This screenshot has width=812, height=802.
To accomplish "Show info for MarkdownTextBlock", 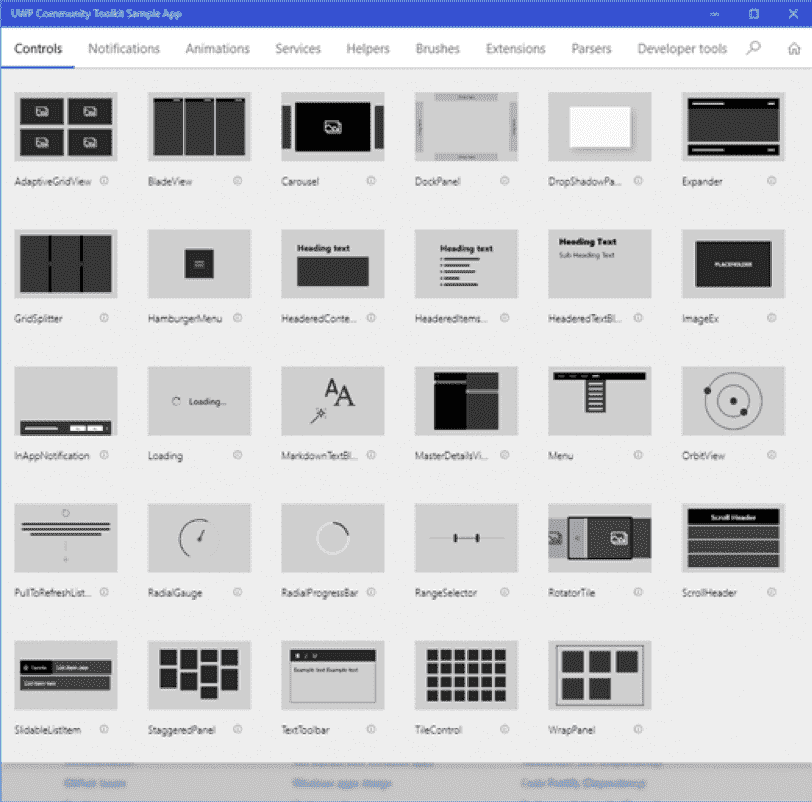I will click(x=371, y=455).
